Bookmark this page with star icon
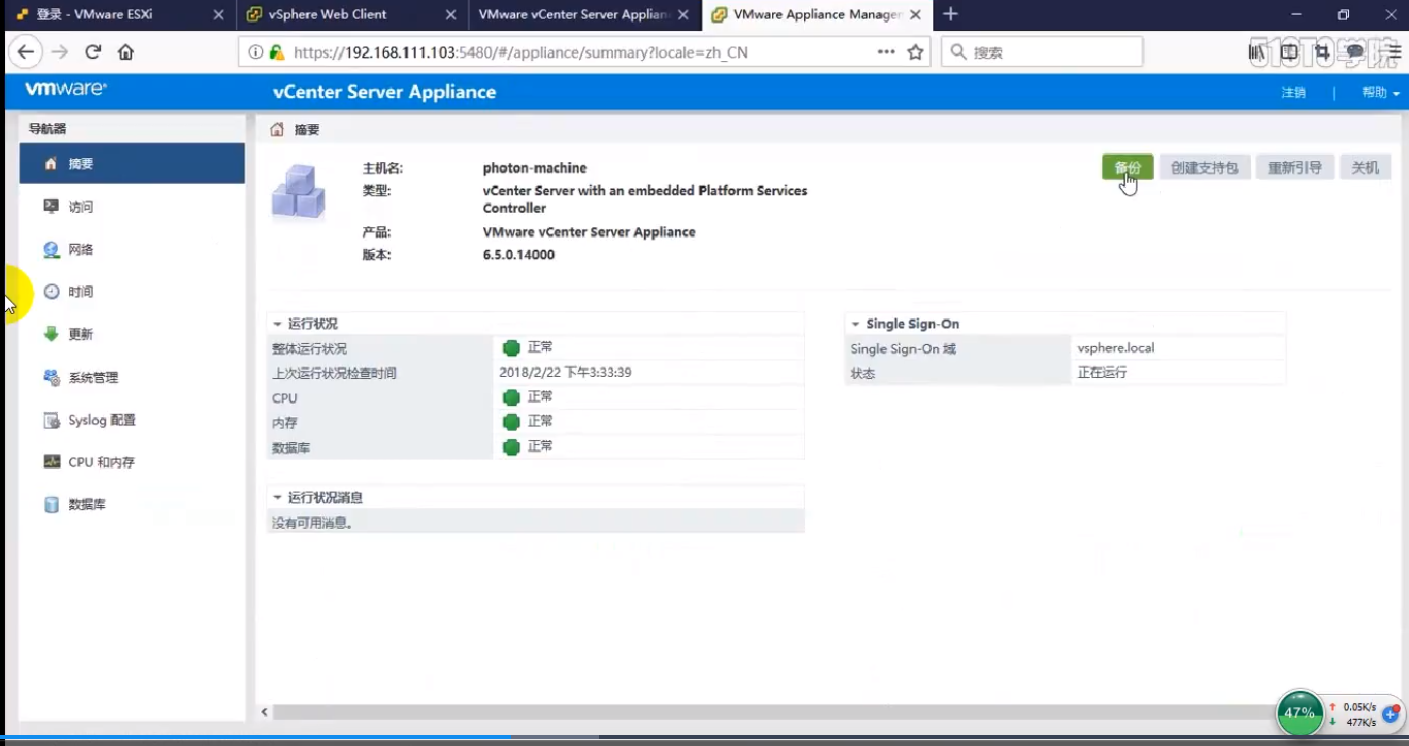The image size is (1409, 746). pos(915,52)
